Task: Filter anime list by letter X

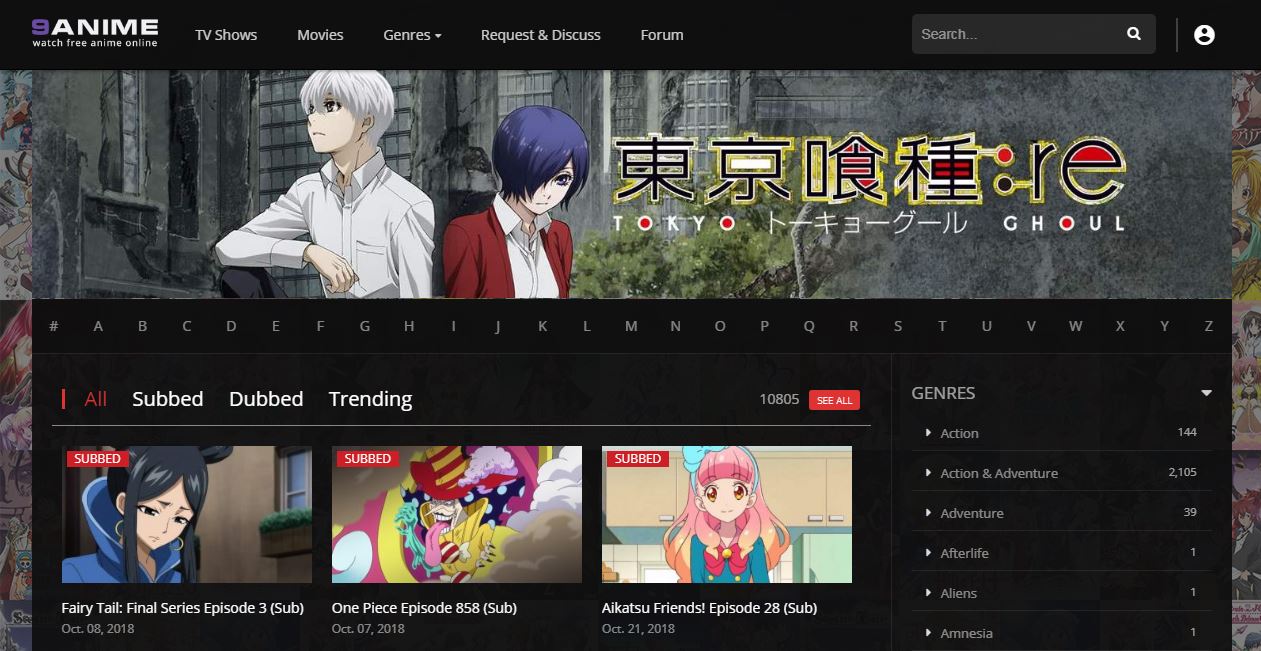Action: pyautogui.click(x=1120, y=326)
